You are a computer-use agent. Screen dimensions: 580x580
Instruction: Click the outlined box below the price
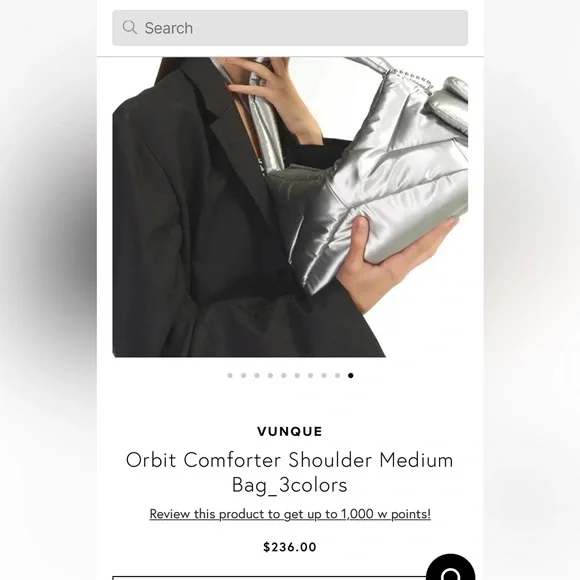[x=270, y=578]
